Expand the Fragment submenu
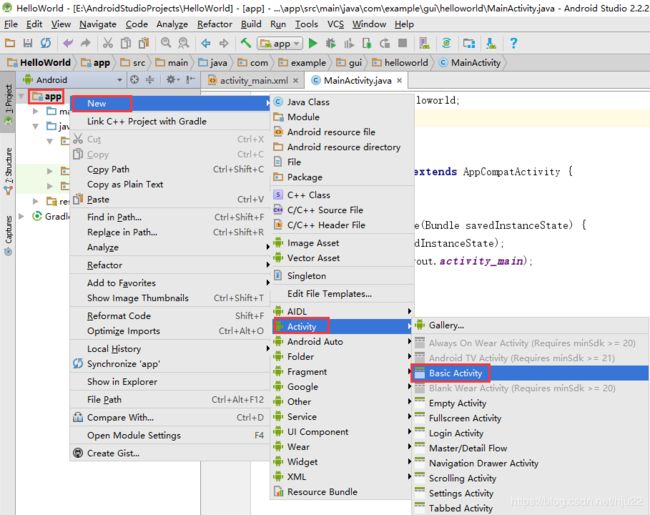The width and height of the screenshot is (650, 515). click(x=342, y=372)
